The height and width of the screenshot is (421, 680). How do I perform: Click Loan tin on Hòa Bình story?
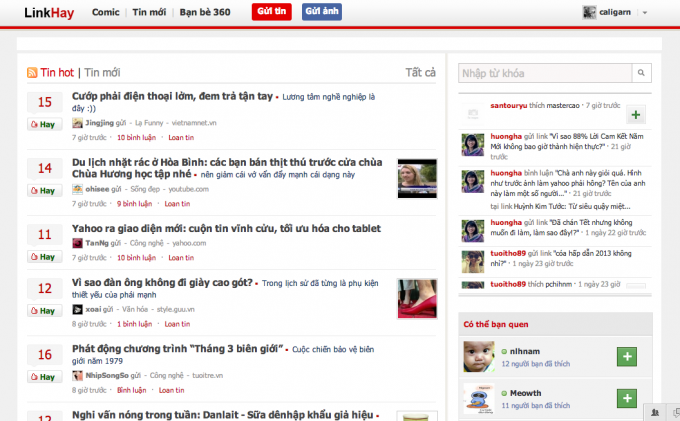click(x=177, y=204)
